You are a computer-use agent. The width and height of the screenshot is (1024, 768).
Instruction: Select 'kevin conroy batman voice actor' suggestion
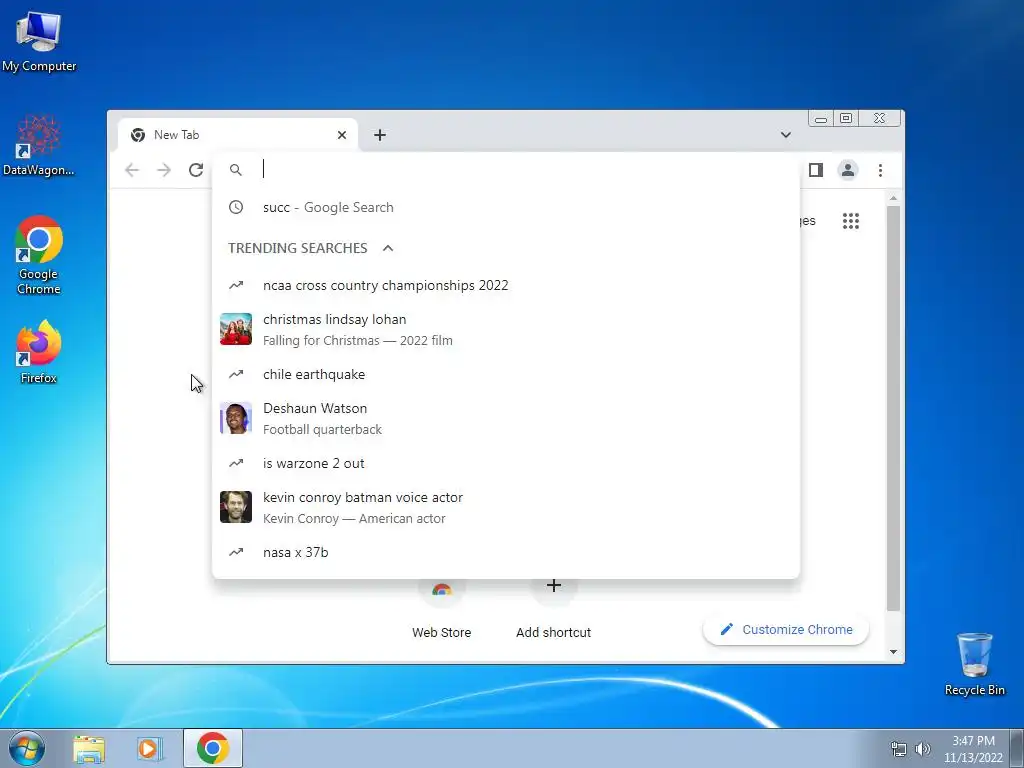point(505,507)
